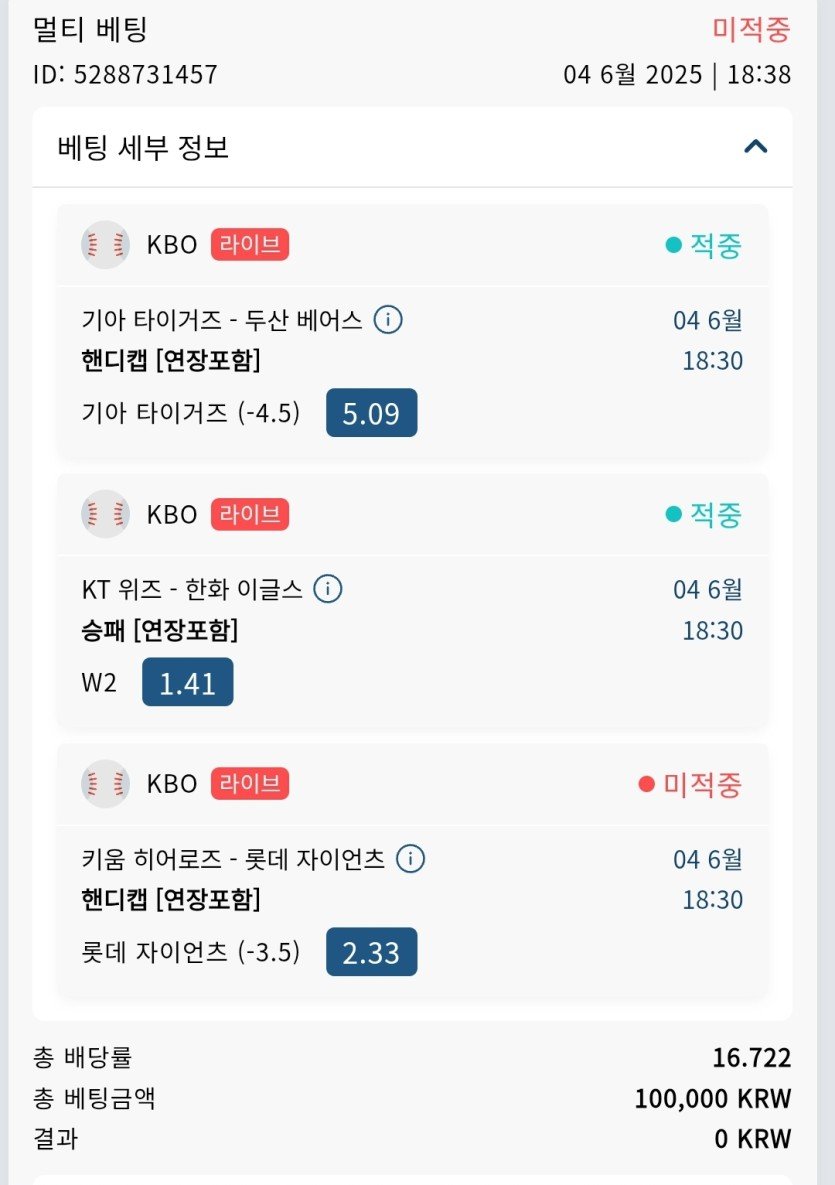This screenshot has width=835, height=1185.
Task: Select the 1.41 odds button
Action: point(187,682)
